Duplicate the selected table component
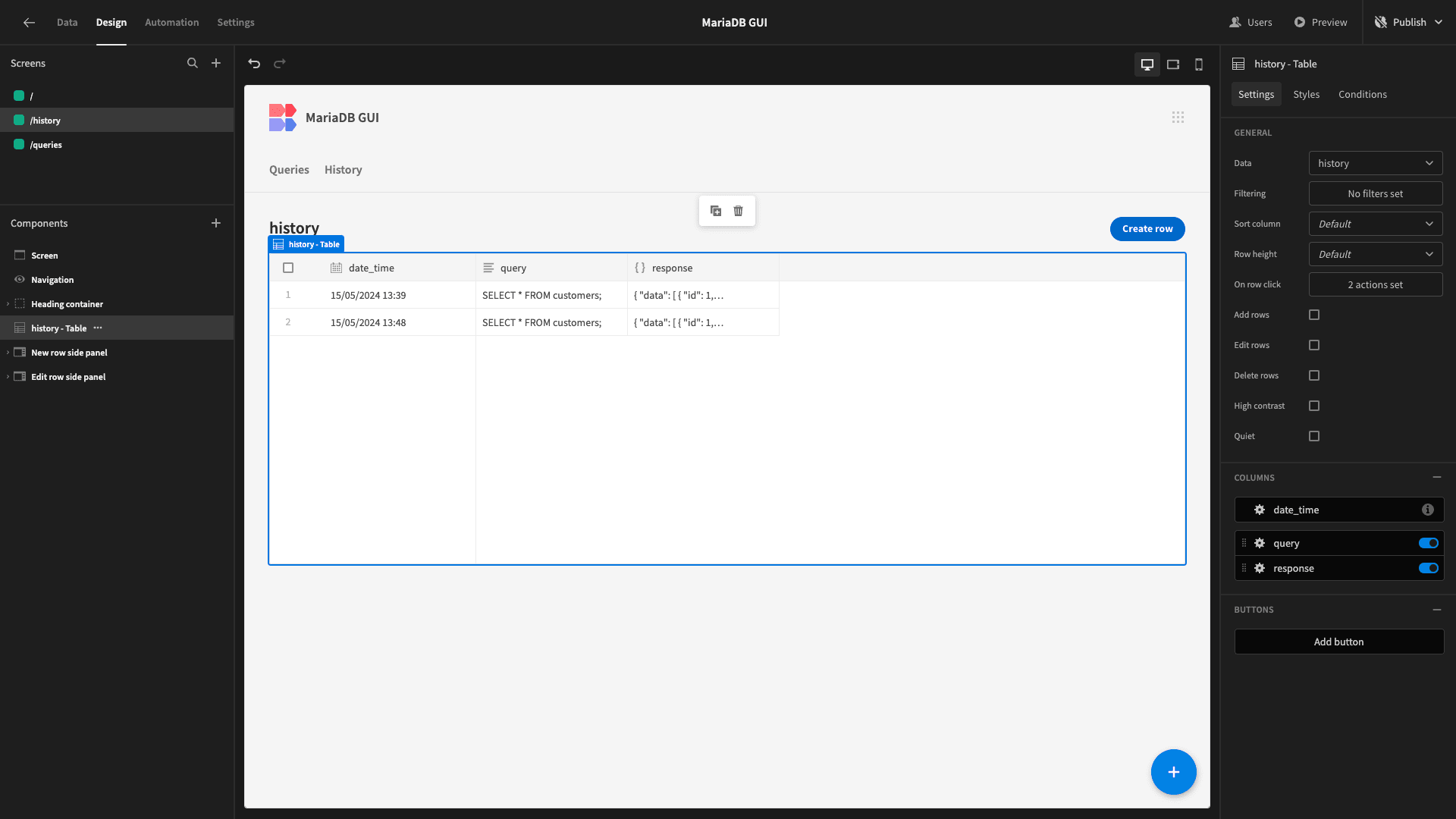This screenshot has width=1456, height=819. click(x=716, y=211)
